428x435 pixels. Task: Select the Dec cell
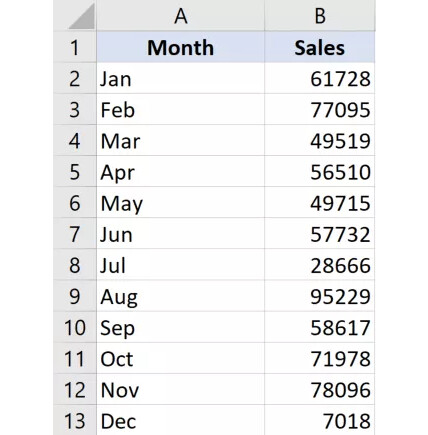coord(181,420)
